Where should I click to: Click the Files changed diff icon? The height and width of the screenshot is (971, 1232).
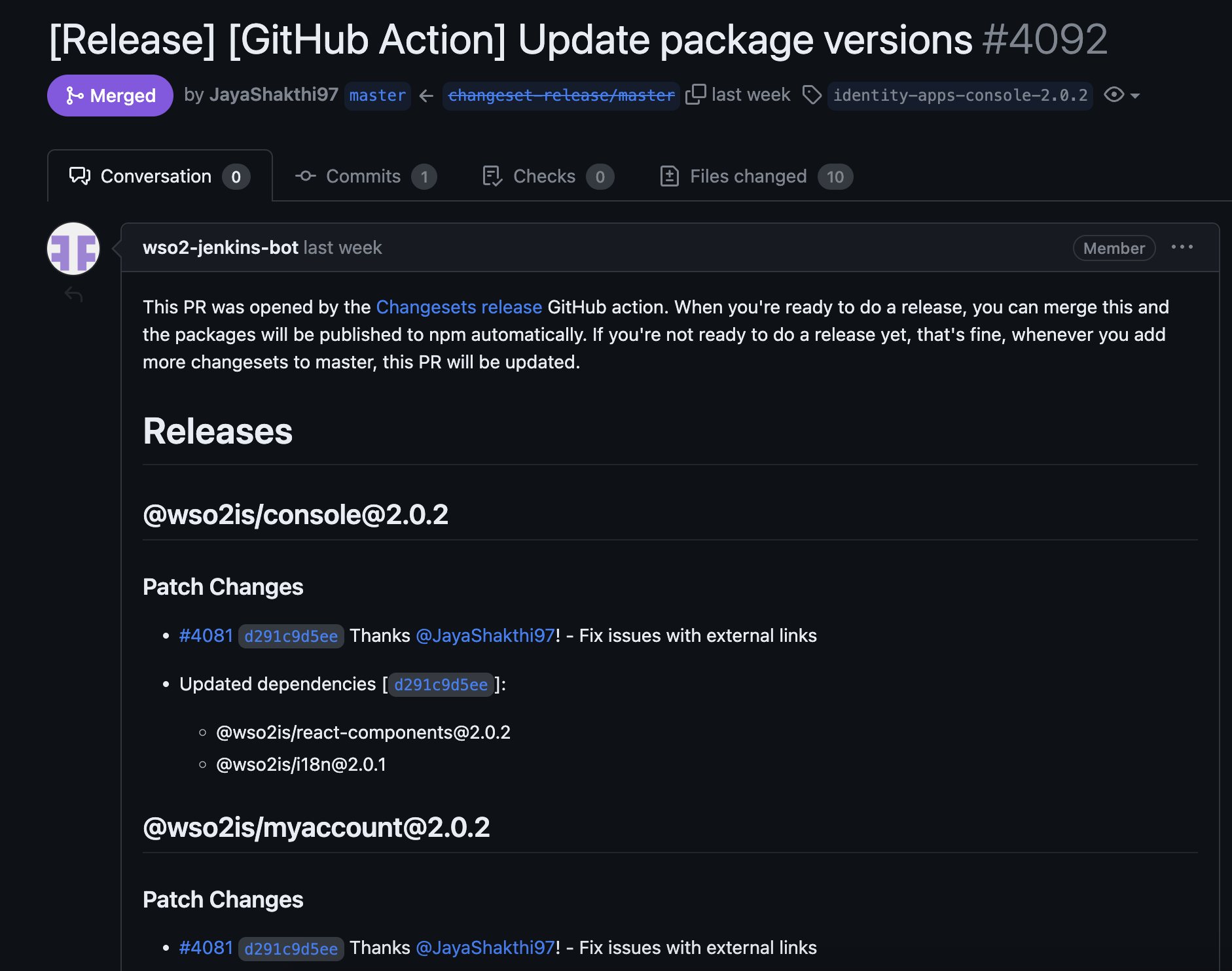pyautogui.click(x=670, y=176)
